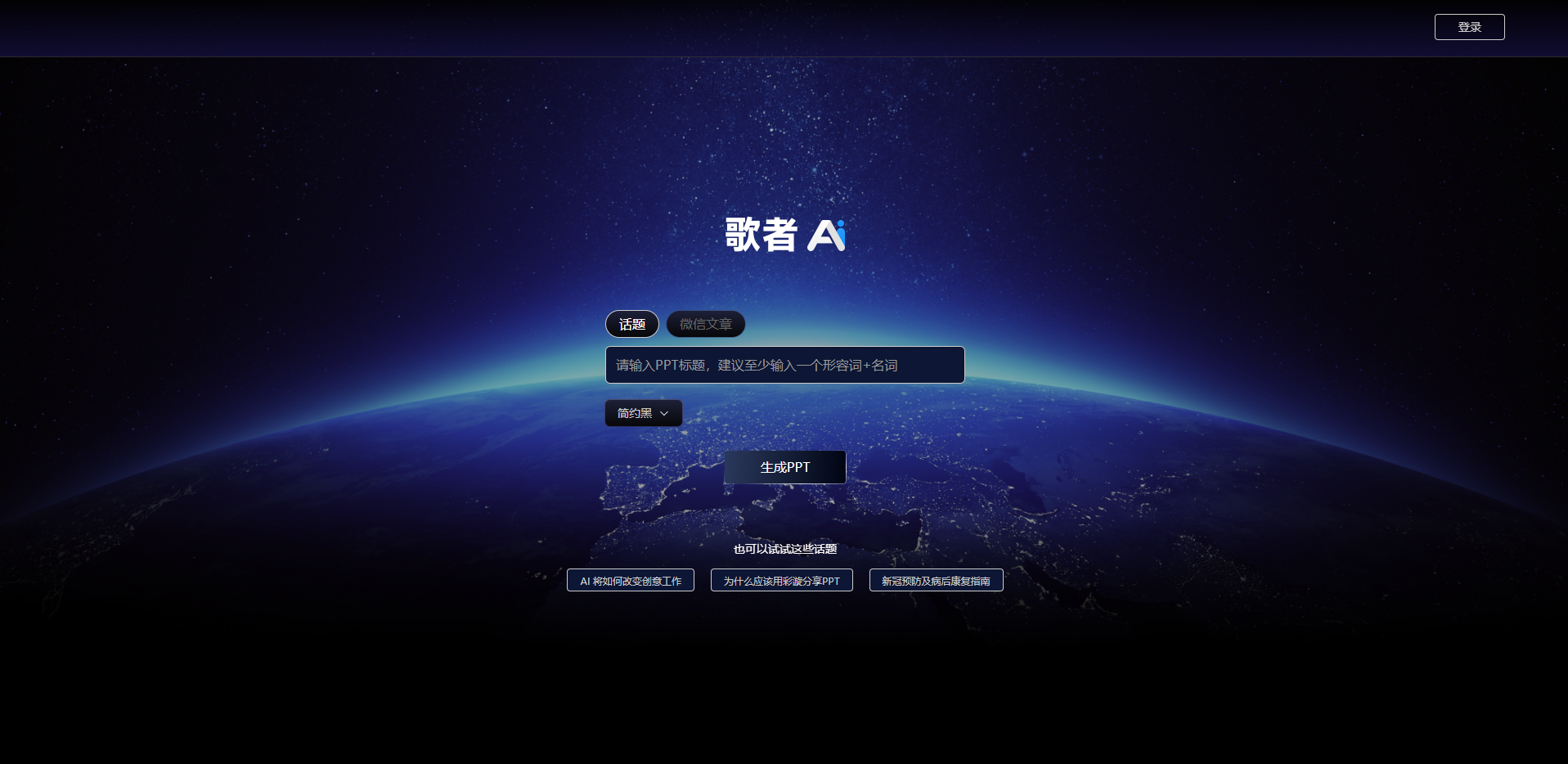Click the PPT text on generate button
Image resolution: width=1568 pixels, height=764 pixels.
tap(797, 467)
